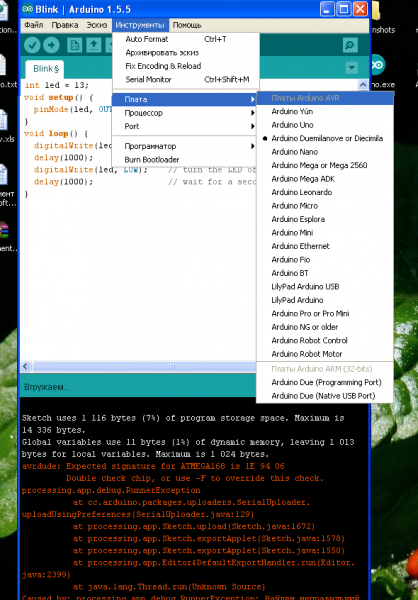Image resolution: width=418 pixels, height=600 pixels.
Task: Click the 'void loop() {' code line
Action: 56,134
